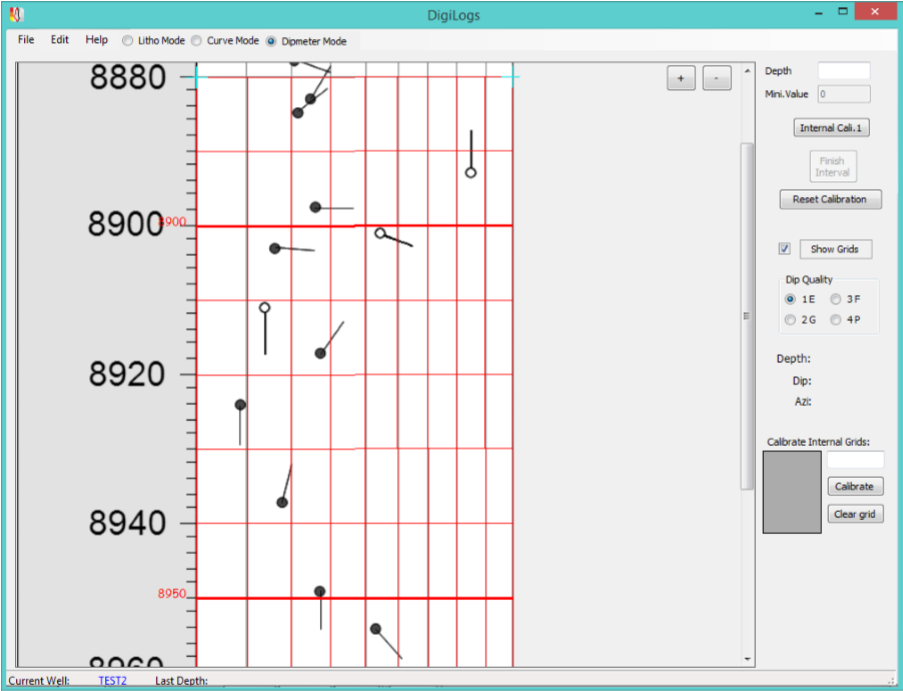Open the File menu
903x691 pixels.
click(26, 40)
